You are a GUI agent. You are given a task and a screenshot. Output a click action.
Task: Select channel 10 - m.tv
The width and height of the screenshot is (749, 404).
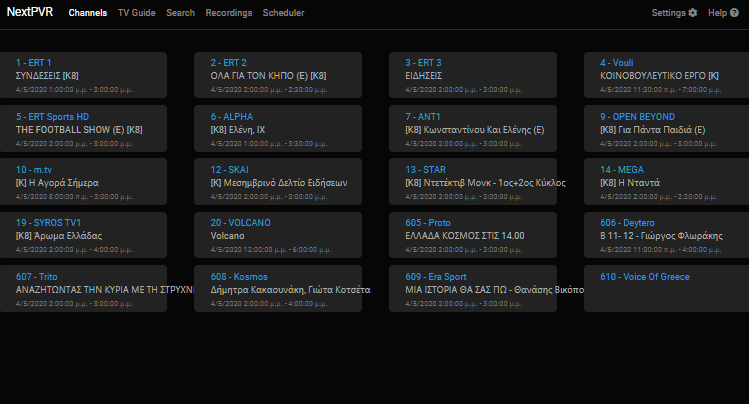click(34, 170)
